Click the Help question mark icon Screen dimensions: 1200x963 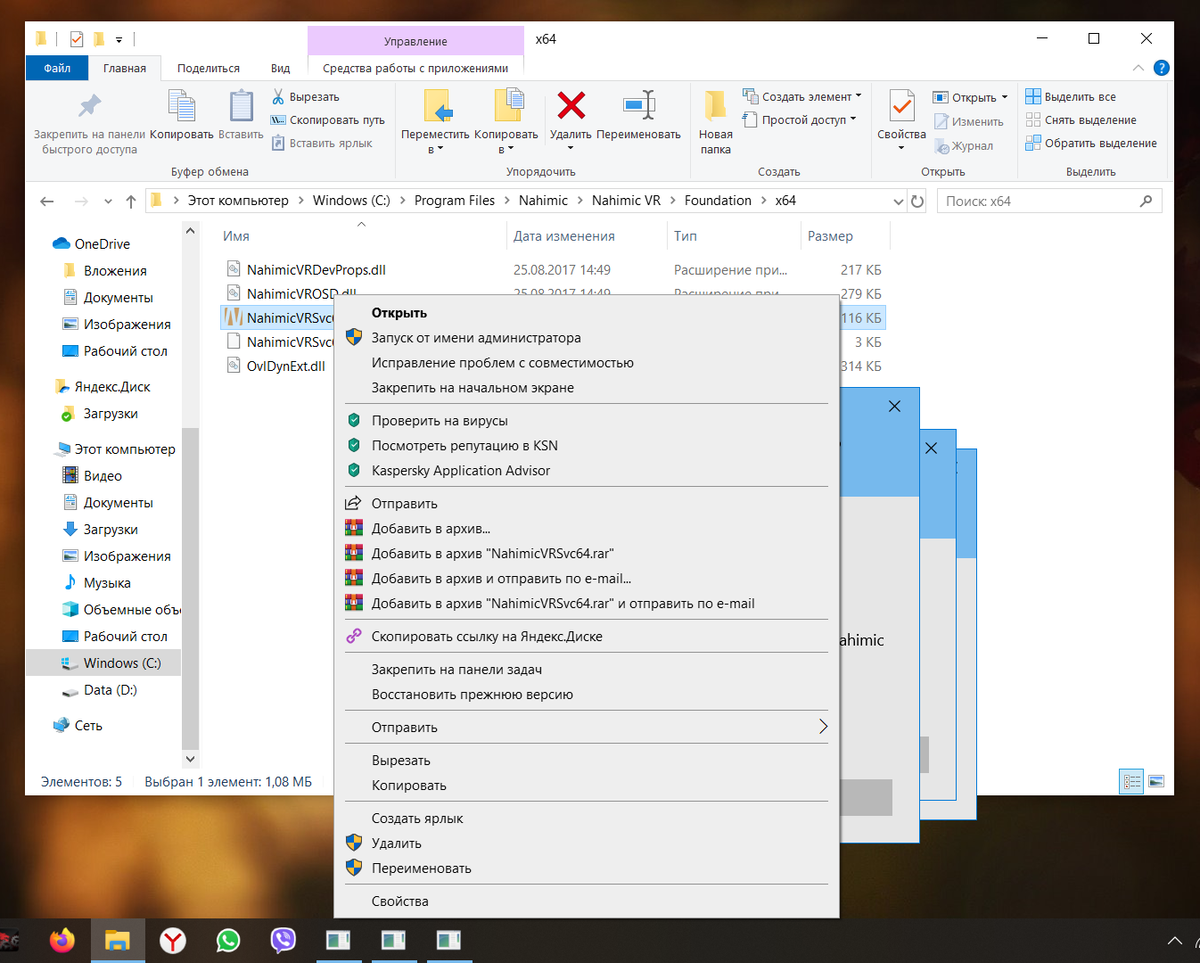[x=1161, y=69]
